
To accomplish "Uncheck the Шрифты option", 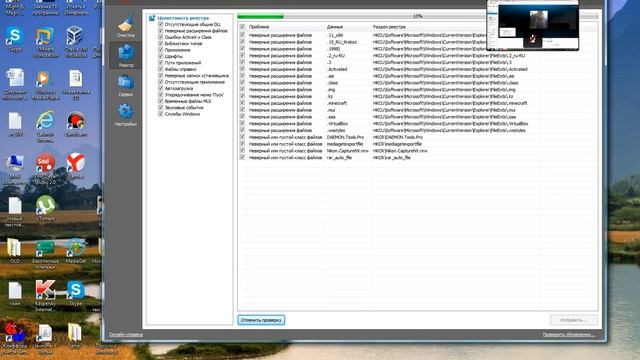I will point(161,56).
